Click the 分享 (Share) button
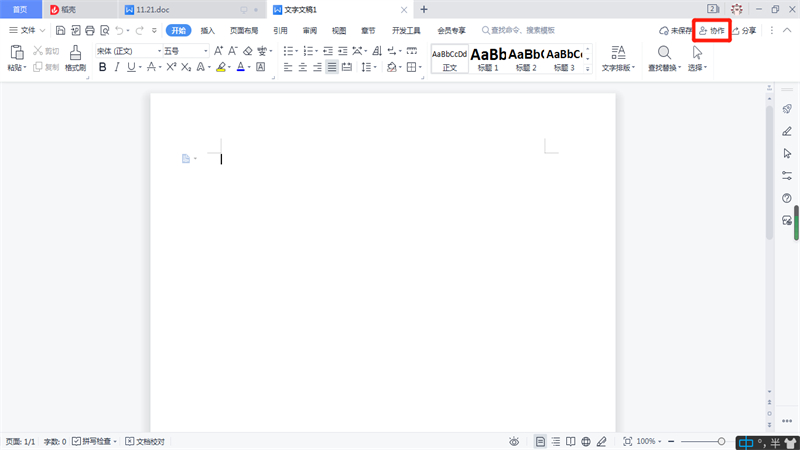 click(x=744, y=31)
